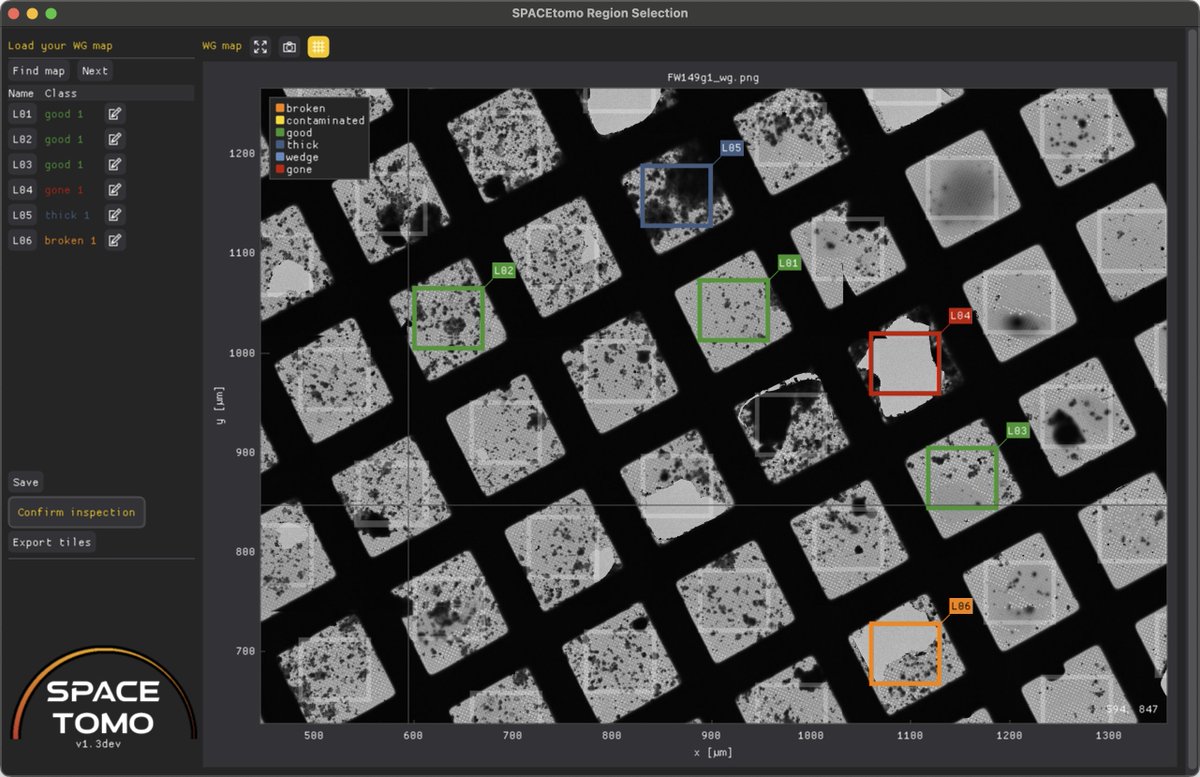Click the L05 tag on the map
Screen dimensions: 1200x777
tap(731, 148)
